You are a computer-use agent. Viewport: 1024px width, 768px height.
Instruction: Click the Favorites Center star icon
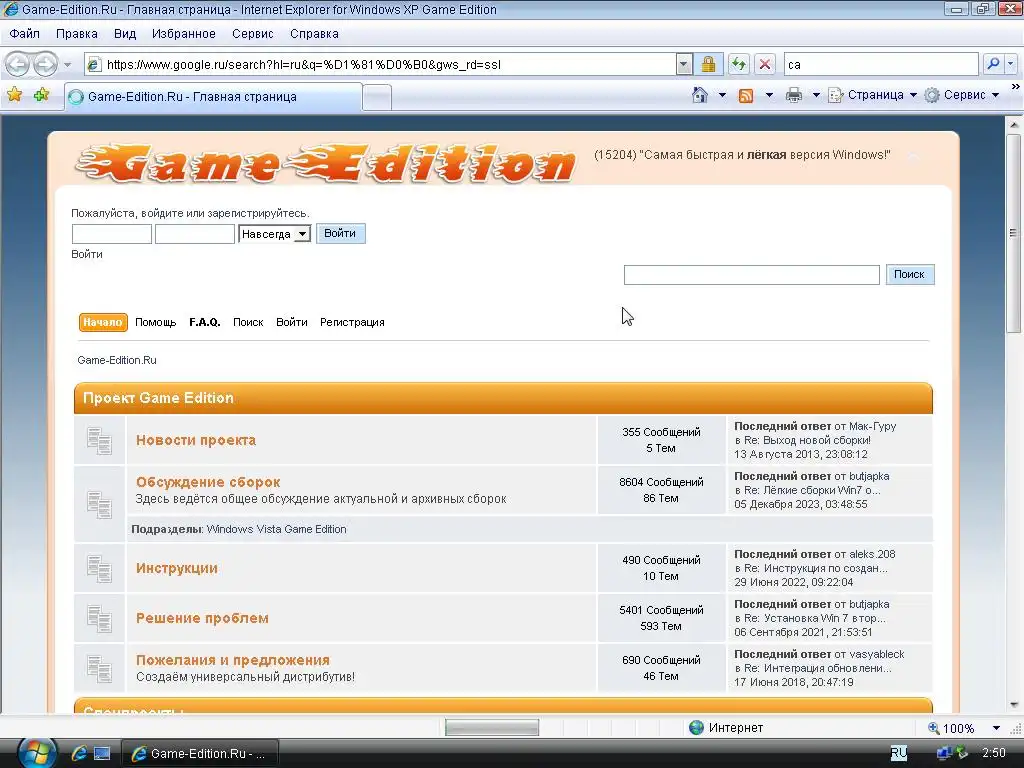click(x=14, y=95)
